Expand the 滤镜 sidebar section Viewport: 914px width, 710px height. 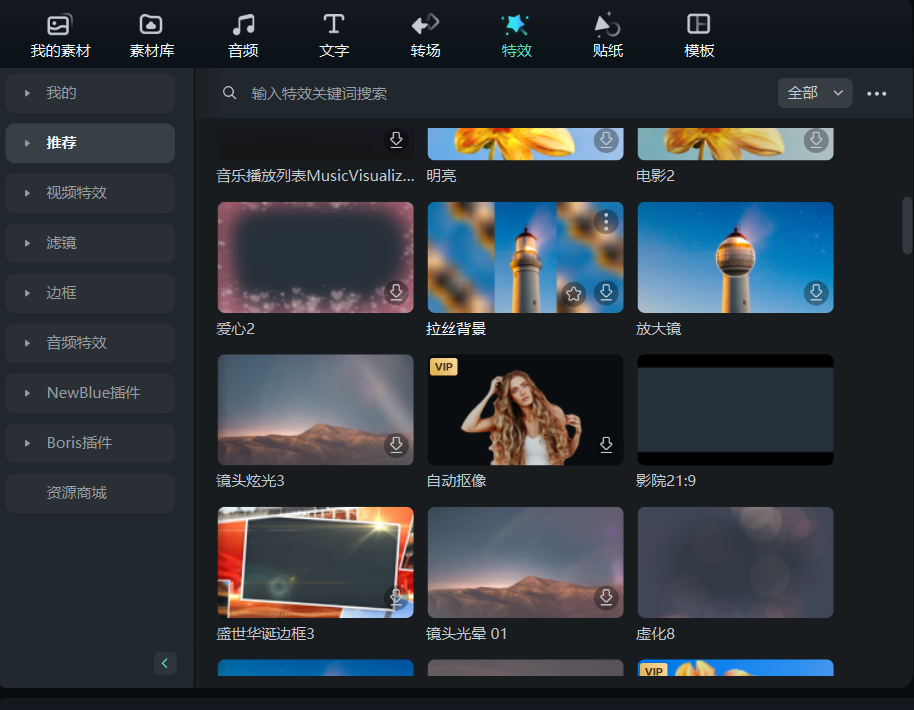point(90,243)
